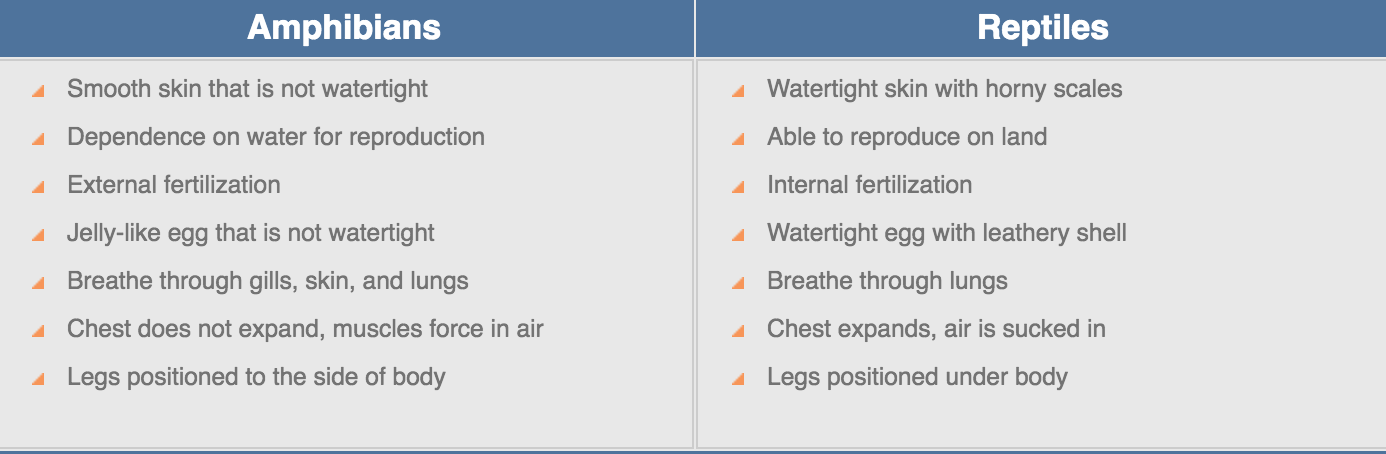The image size is (1386, 454).
Task: Click the Reptiles column header
Action: click(x=1042, y=27)
